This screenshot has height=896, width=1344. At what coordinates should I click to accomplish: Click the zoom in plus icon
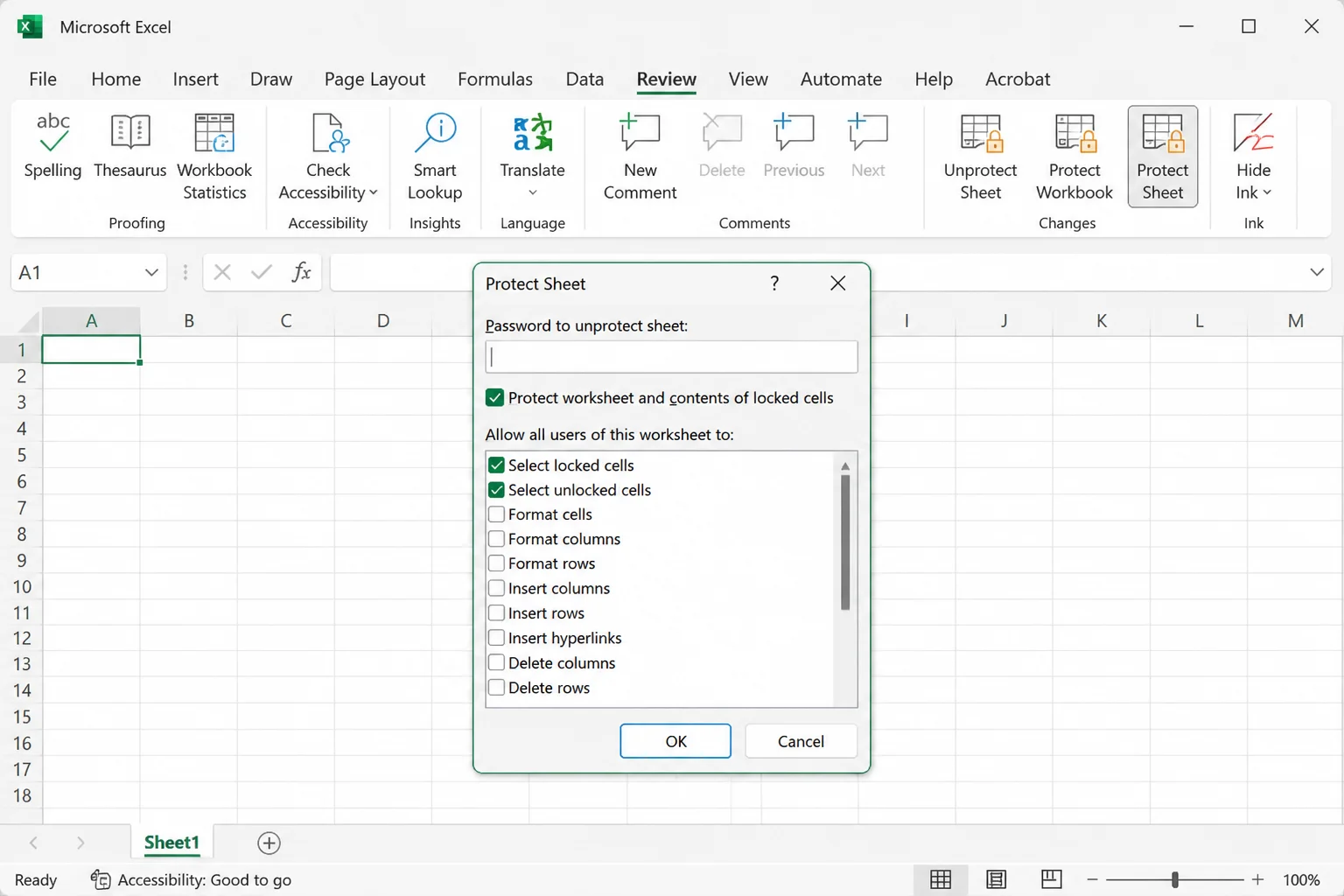click(1257, 879)
